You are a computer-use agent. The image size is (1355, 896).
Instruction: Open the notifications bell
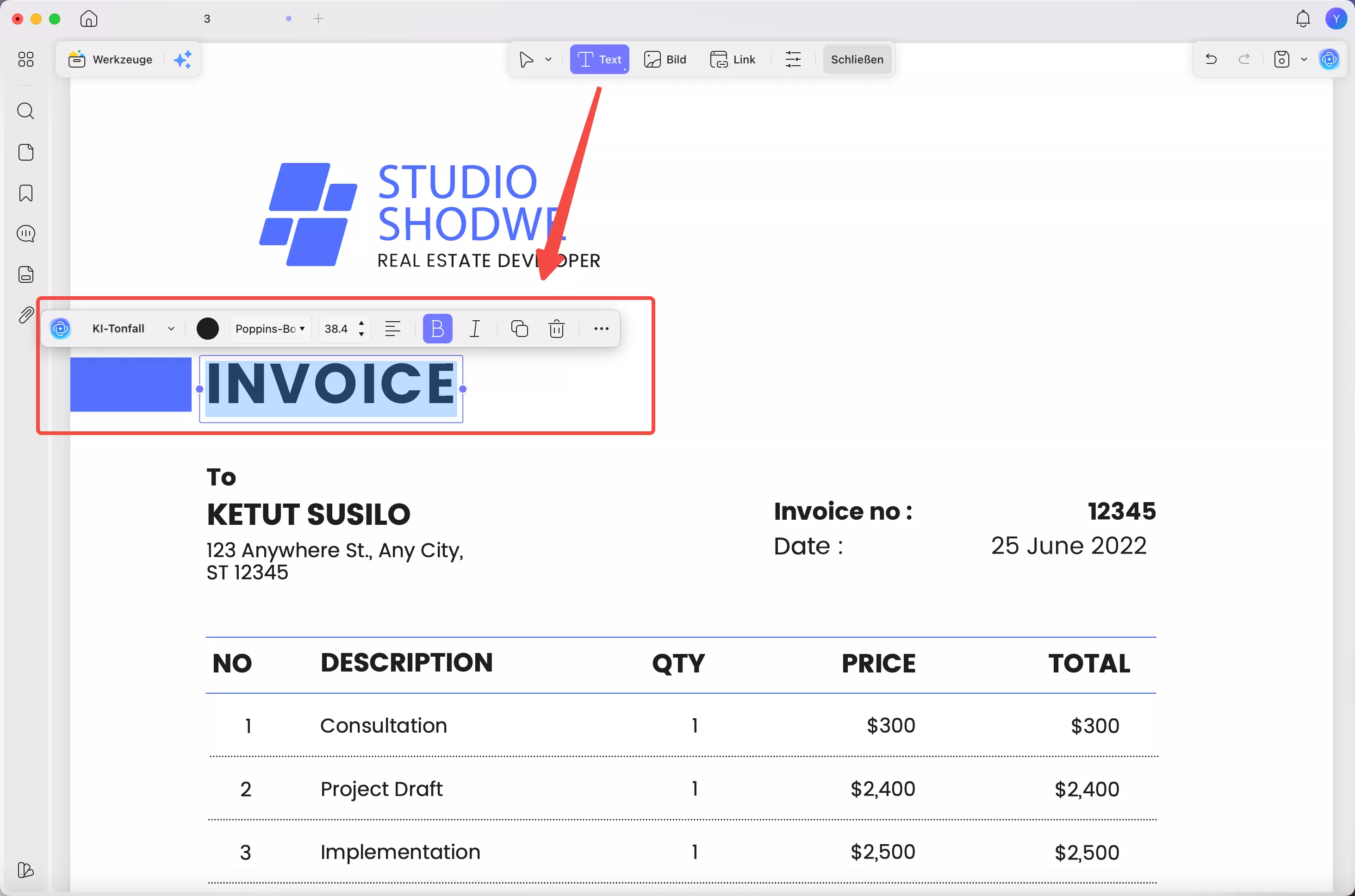(x=1302, y=19)
